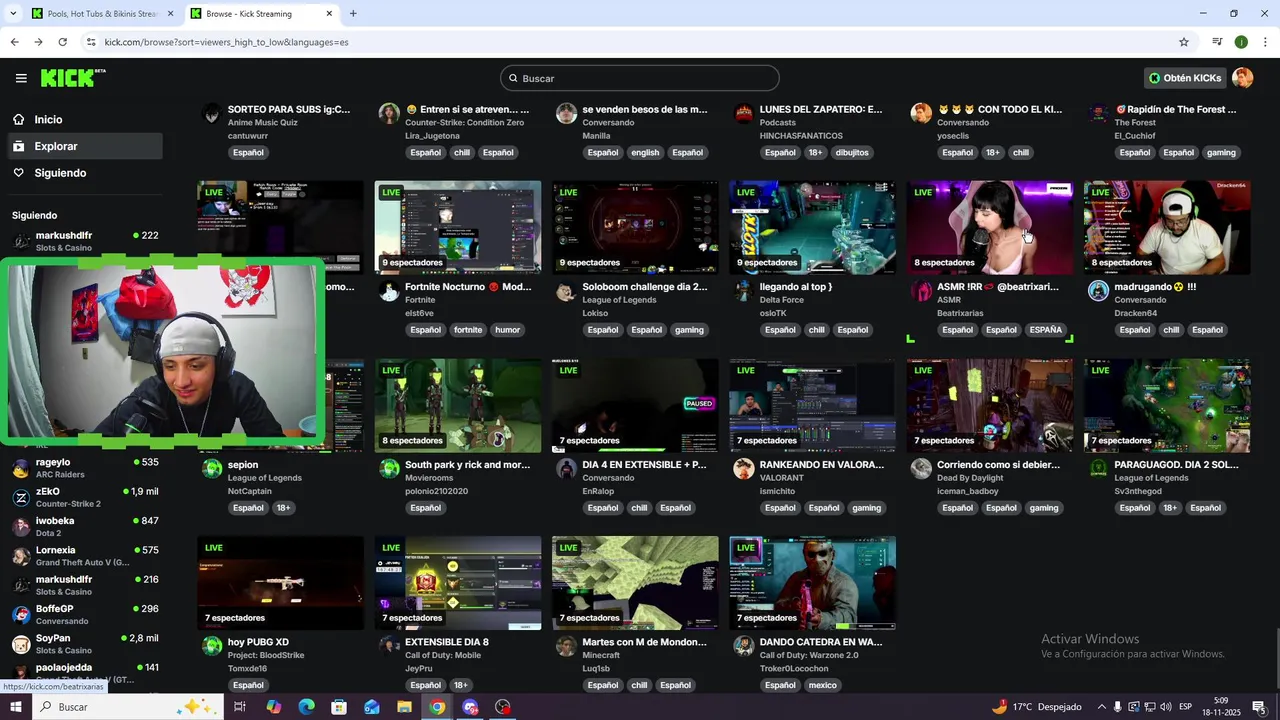Open your Kick user avatar menu
1280x720 pixels.
coord(1243,78)
